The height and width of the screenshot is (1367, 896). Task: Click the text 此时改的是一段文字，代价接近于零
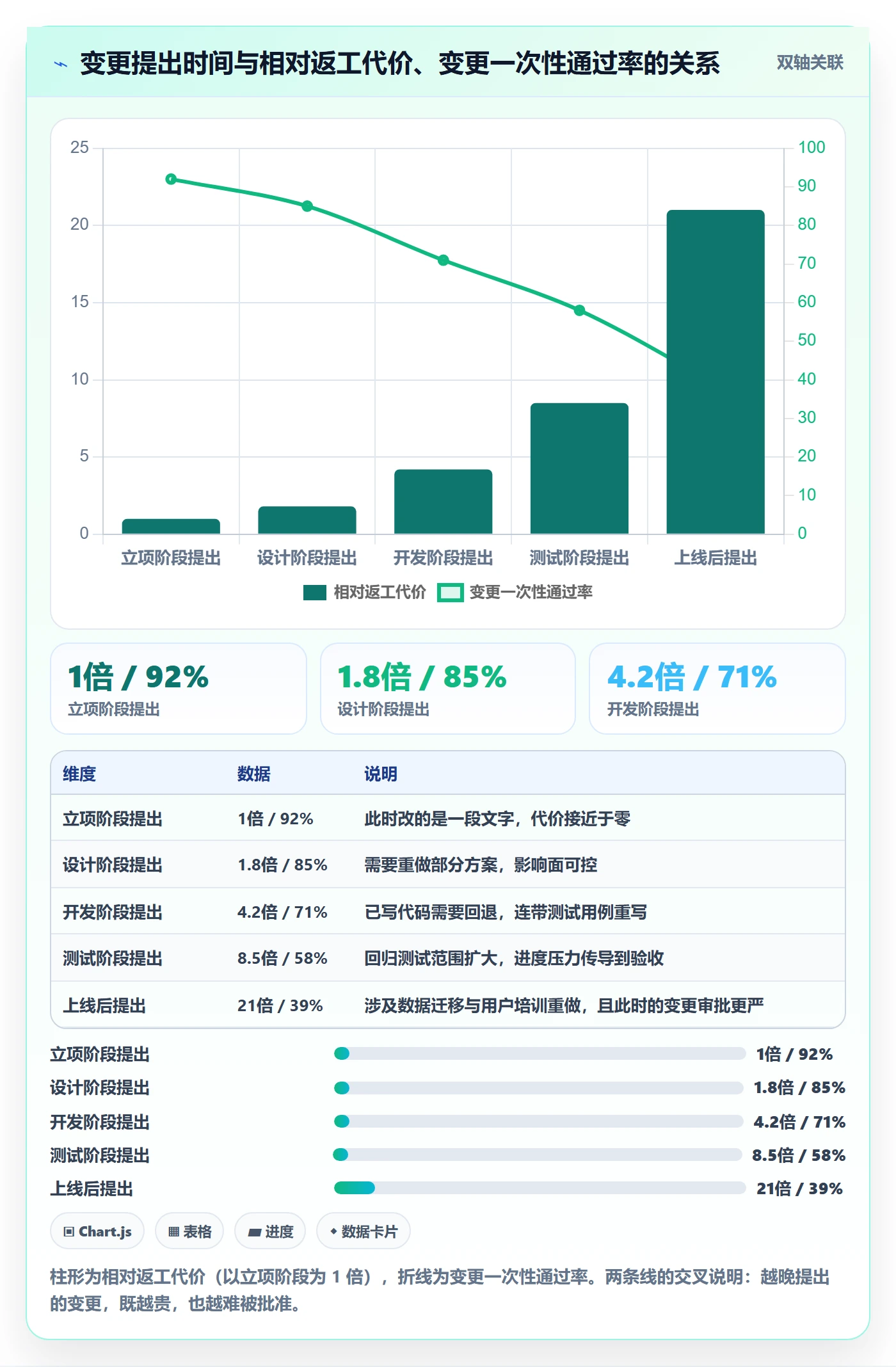497,819
